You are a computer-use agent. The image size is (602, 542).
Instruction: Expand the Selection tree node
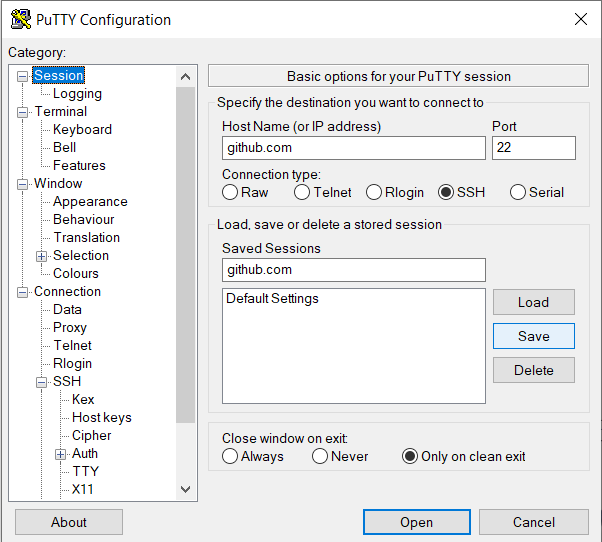click(x=41, y=256)
